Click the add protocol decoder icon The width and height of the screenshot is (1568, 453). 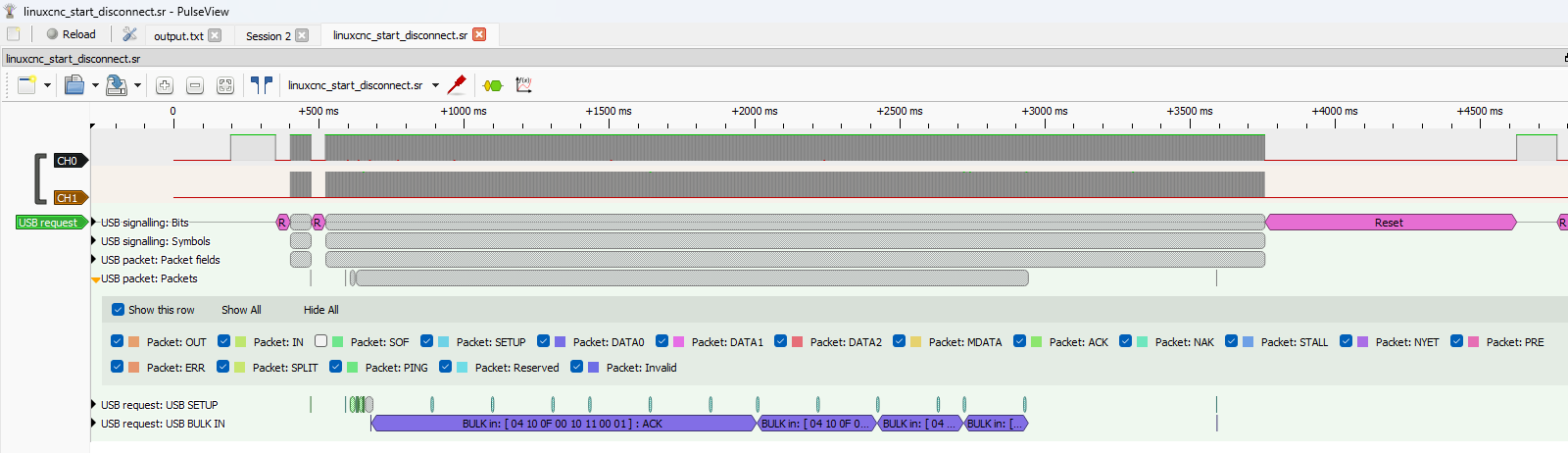point(493,85)
